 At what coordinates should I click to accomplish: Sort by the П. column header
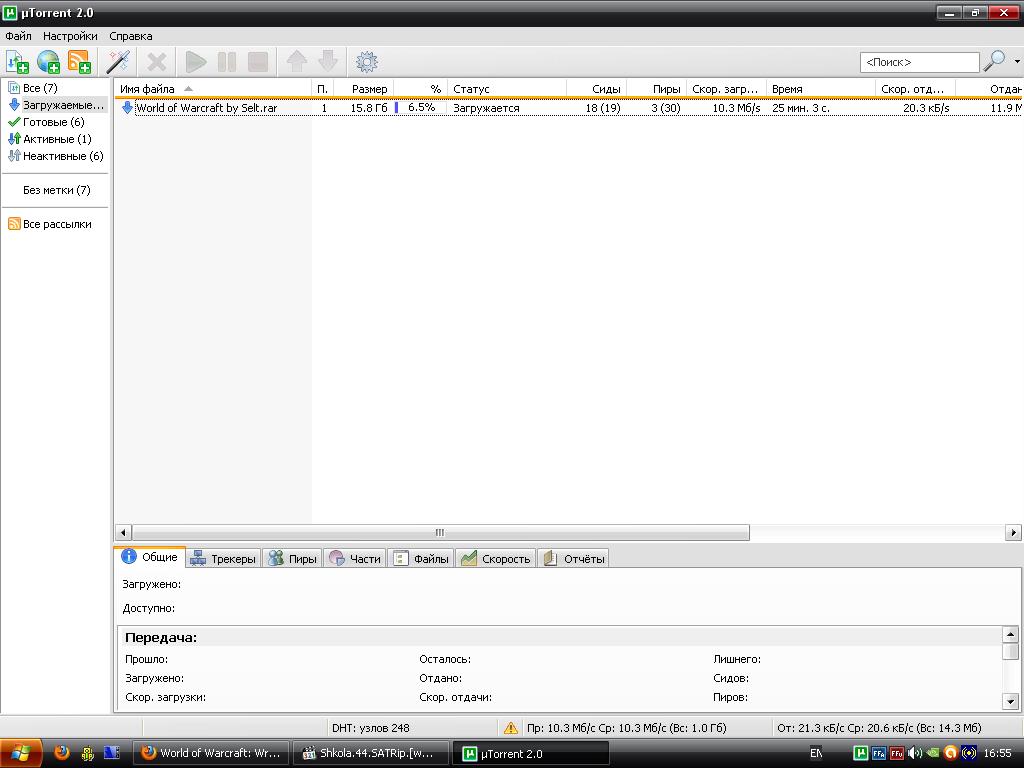(x=323, y=89)
